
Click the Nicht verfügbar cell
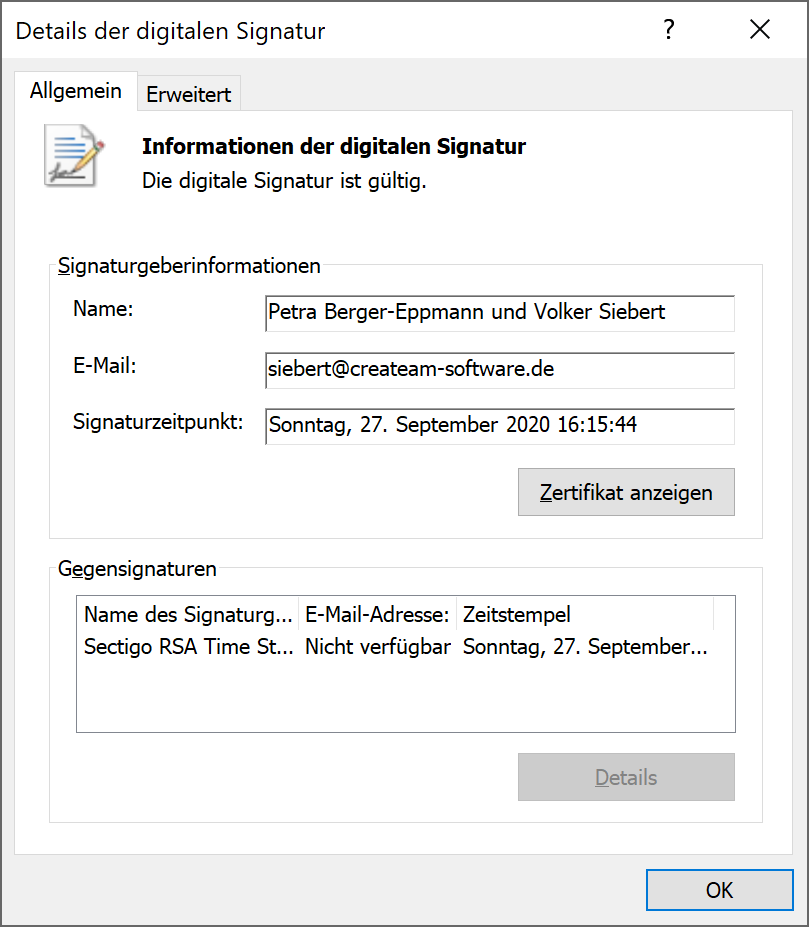(378, 647)
